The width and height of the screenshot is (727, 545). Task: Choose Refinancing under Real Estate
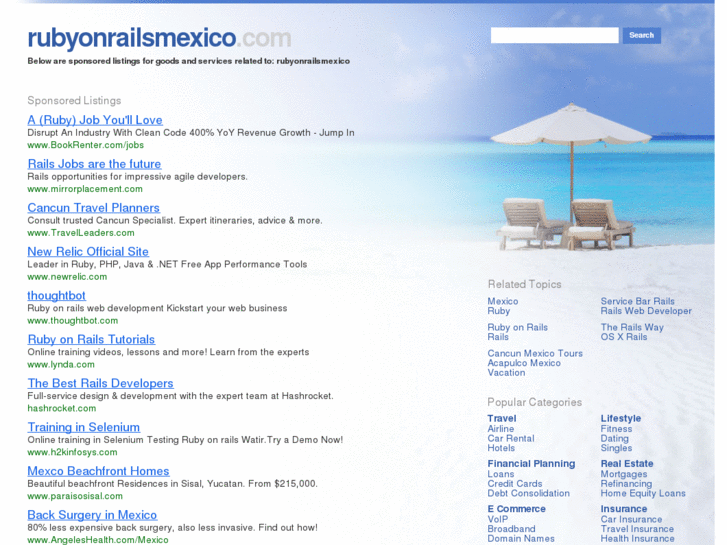coord(626,484)
